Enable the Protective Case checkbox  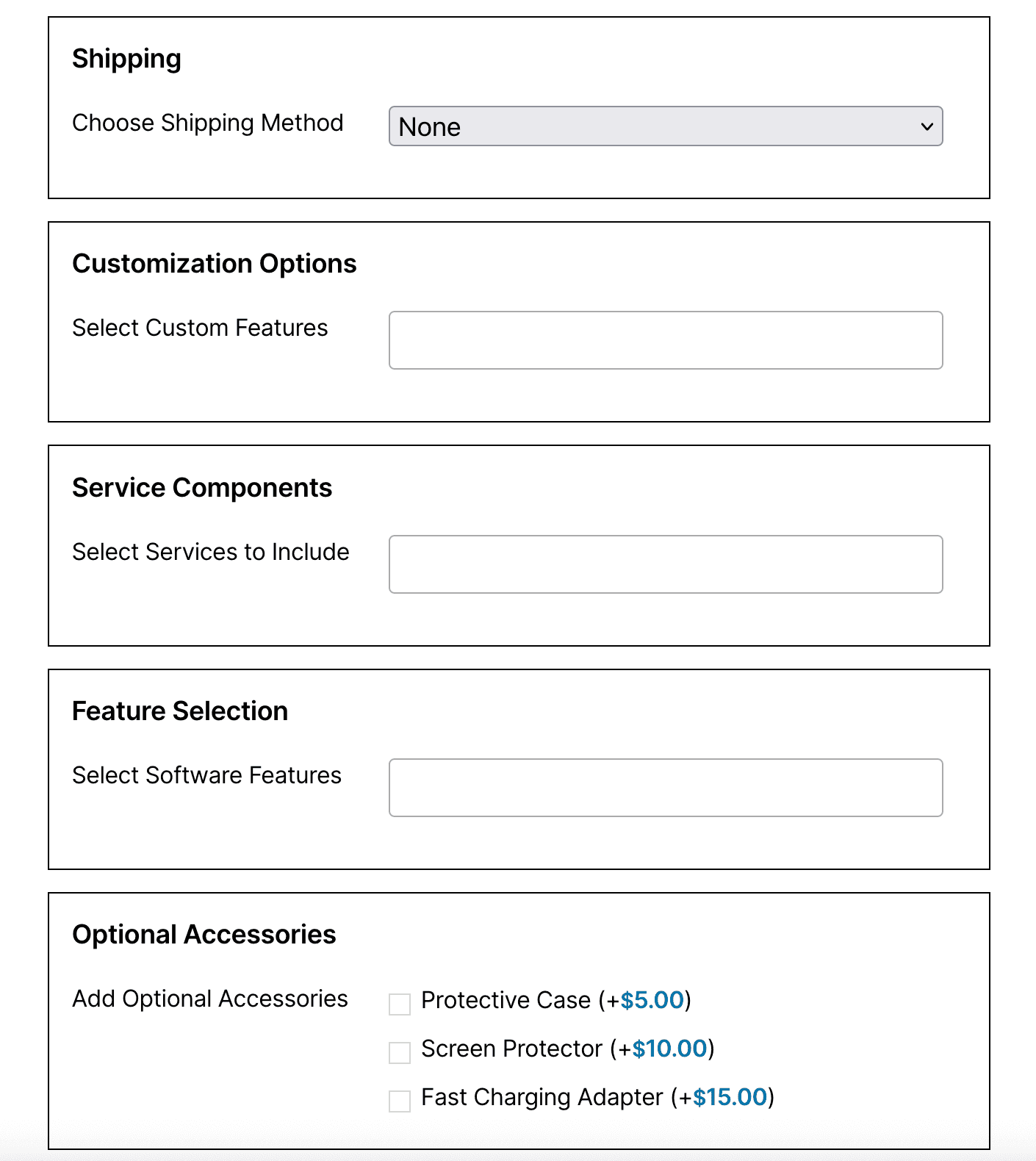400,1004
